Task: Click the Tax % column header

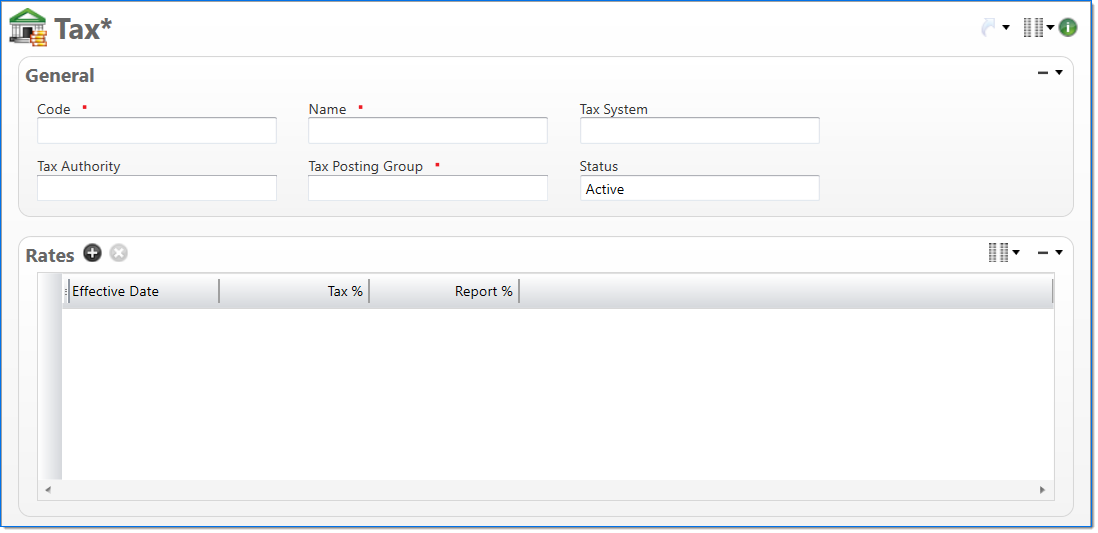Action: pos(295,291)
